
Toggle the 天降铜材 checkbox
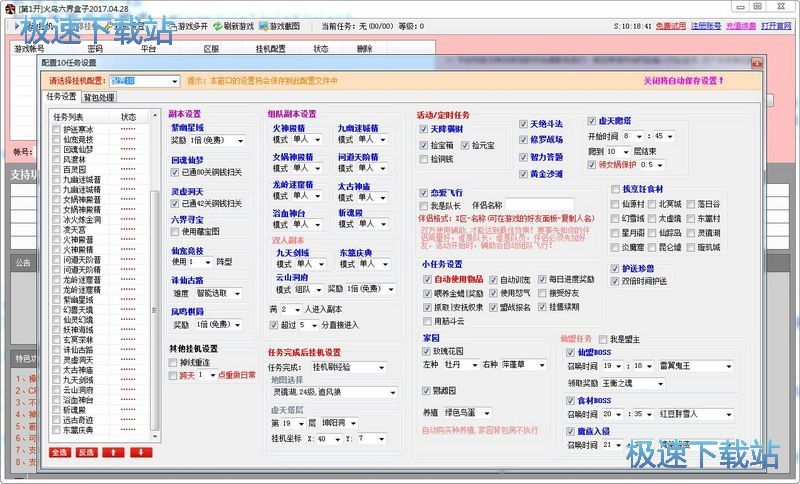point(424,130)
